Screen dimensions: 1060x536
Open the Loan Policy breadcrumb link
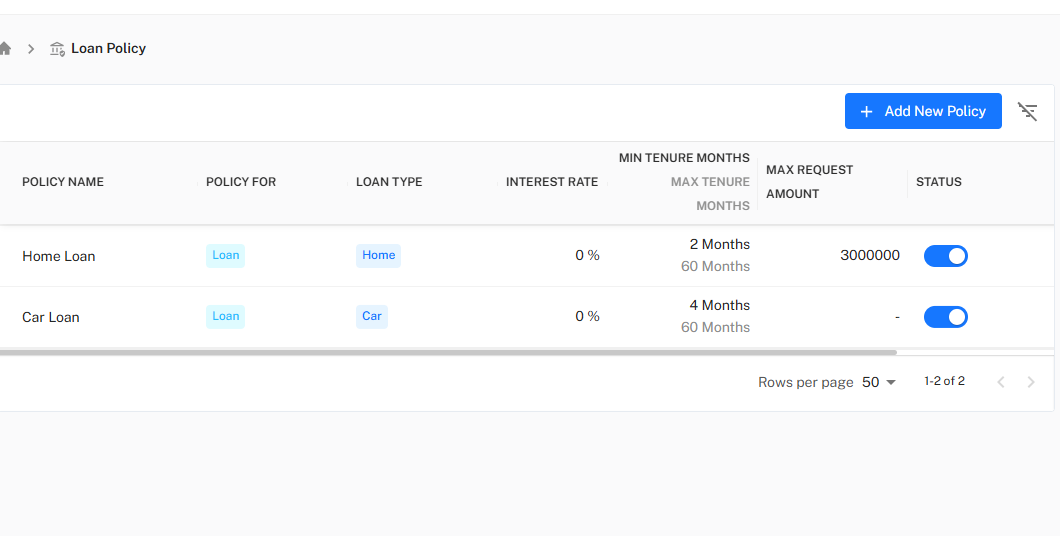[108, 48]
